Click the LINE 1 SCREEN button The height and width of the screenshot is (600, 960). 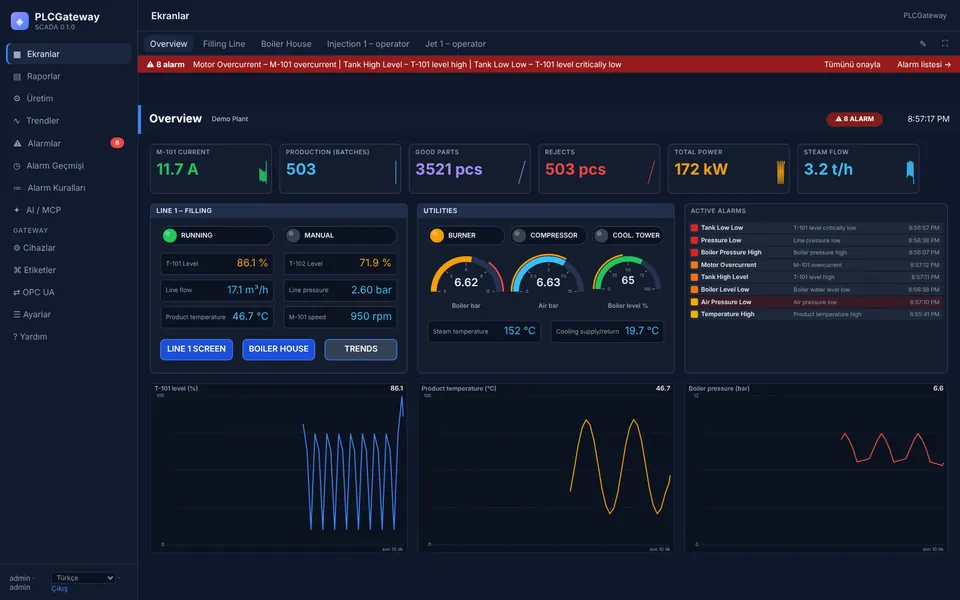(197, 349)
